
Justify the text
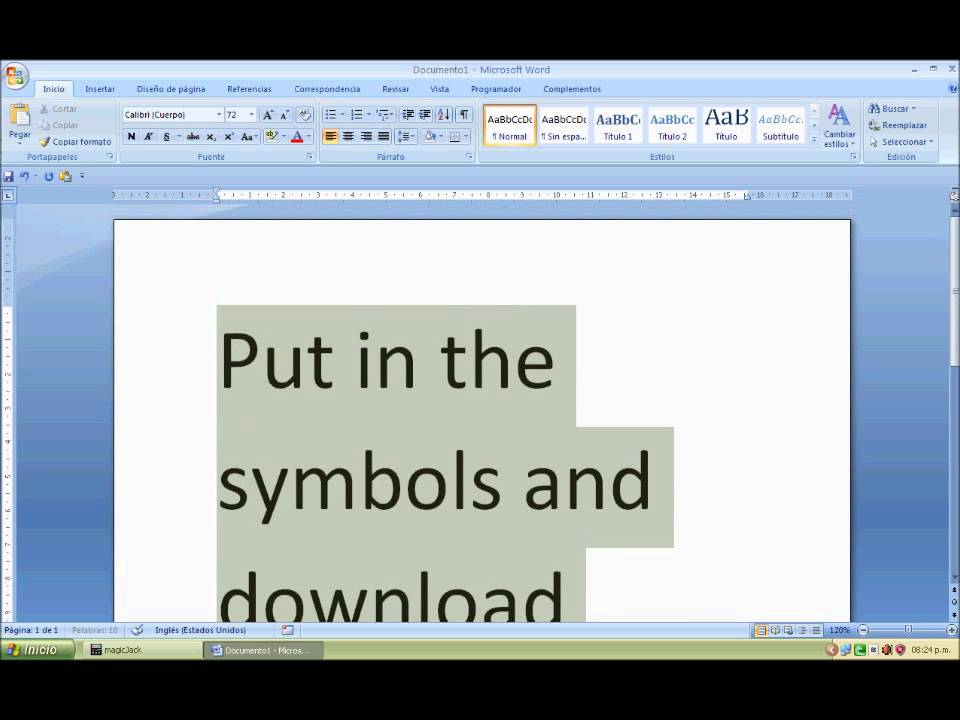384,137
